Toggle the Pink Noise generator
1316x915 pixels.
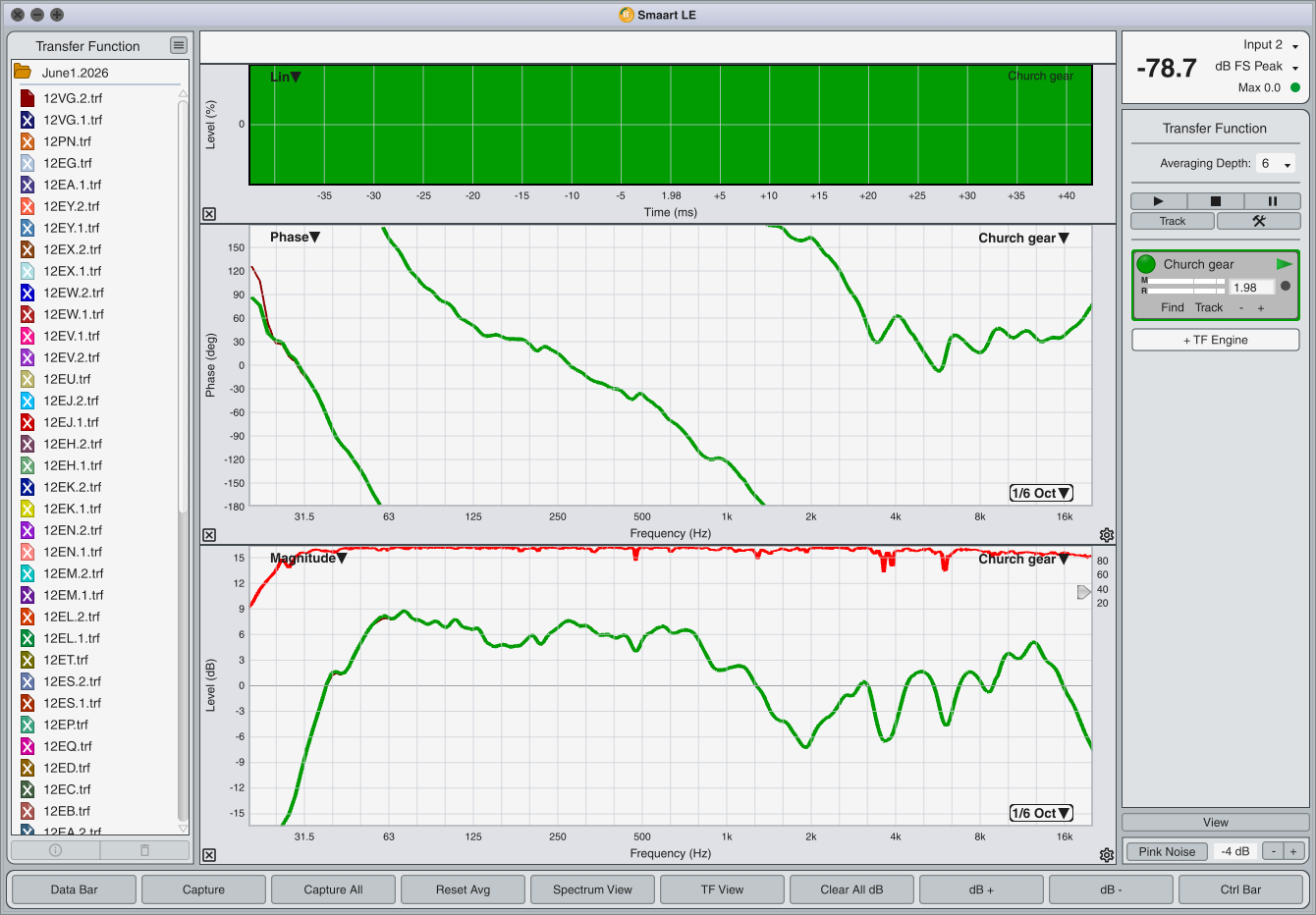pyautogui.click(x=1167, y=851)
